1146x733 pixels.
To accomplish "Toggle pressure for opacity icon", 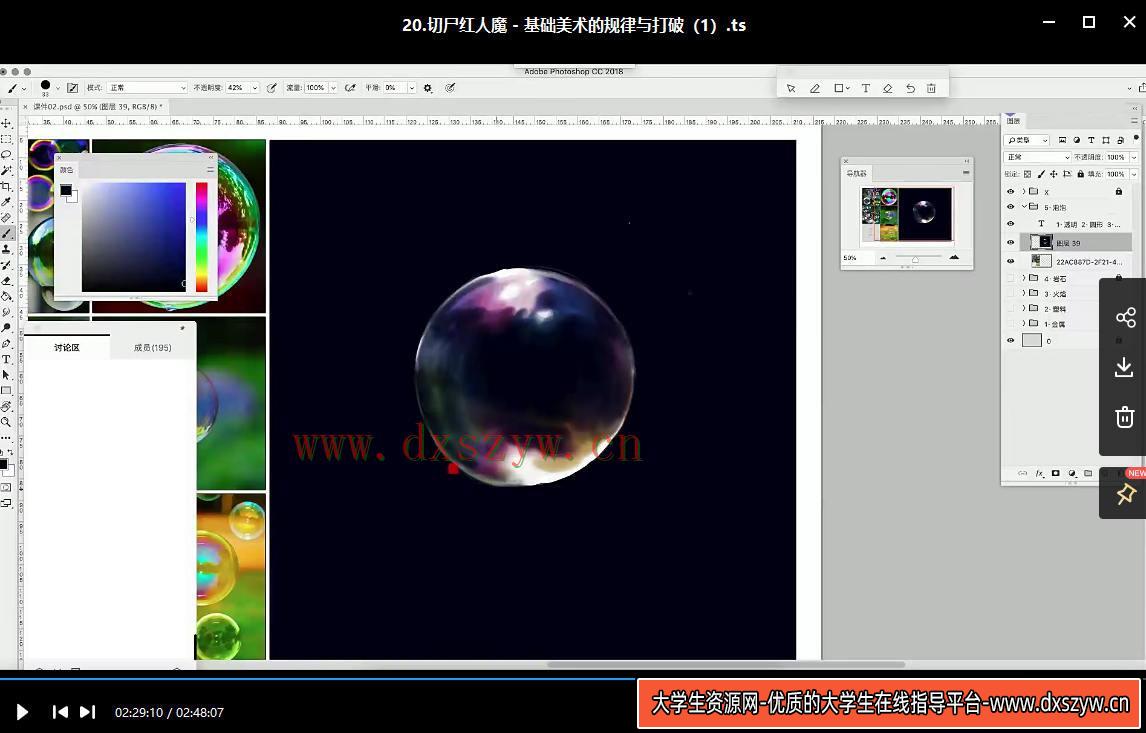I will point(271,88).
